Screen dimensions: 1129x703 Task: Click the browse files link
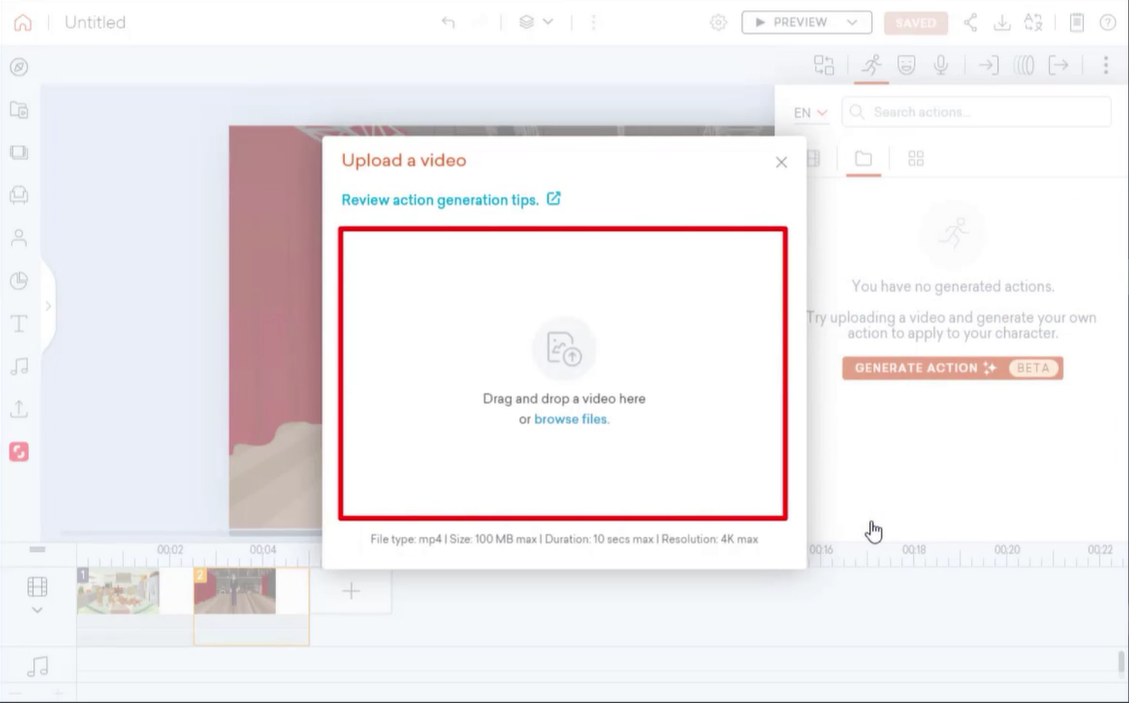[570, 419]
